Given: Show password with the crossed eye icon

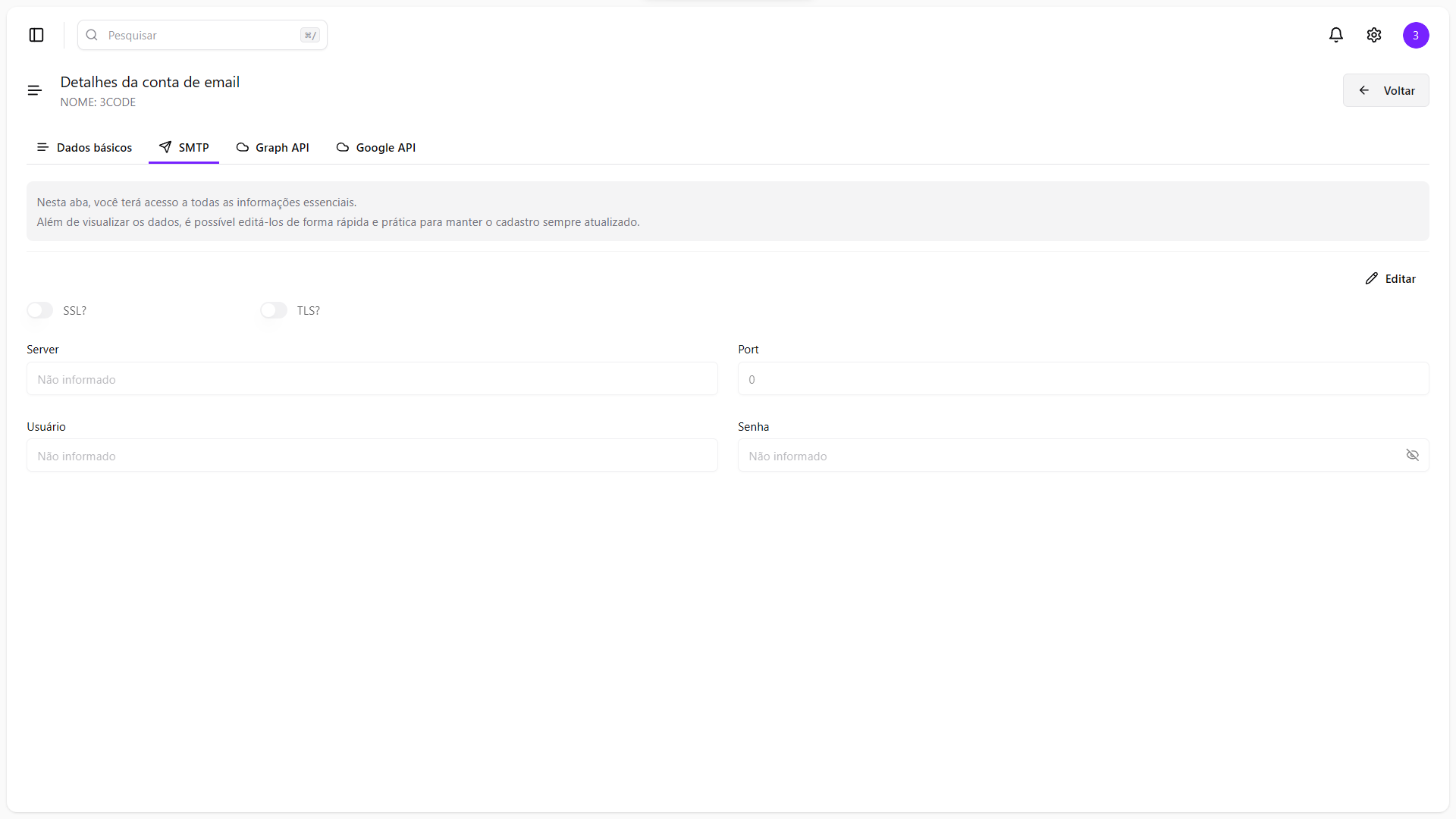Looking at the screenshot, I should point(1412,455).
